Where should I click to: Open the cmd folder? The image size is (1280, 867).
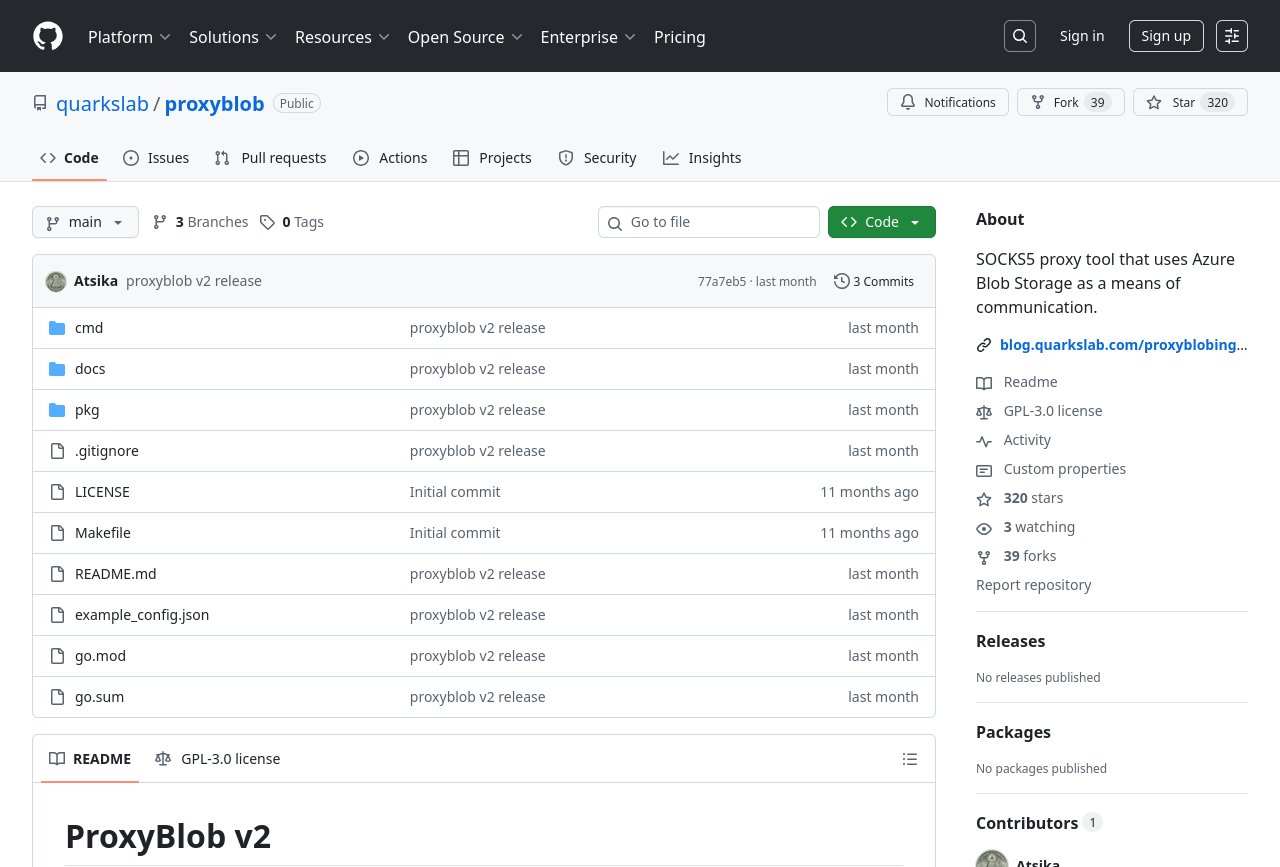(89, 328)
